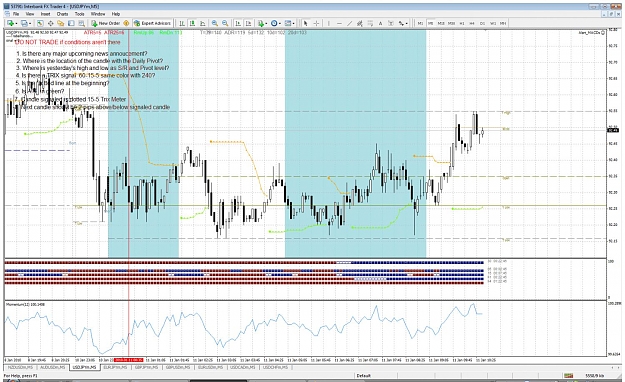Open the File menu
This screenshot has width=625, height=382.
pos(16,14)
